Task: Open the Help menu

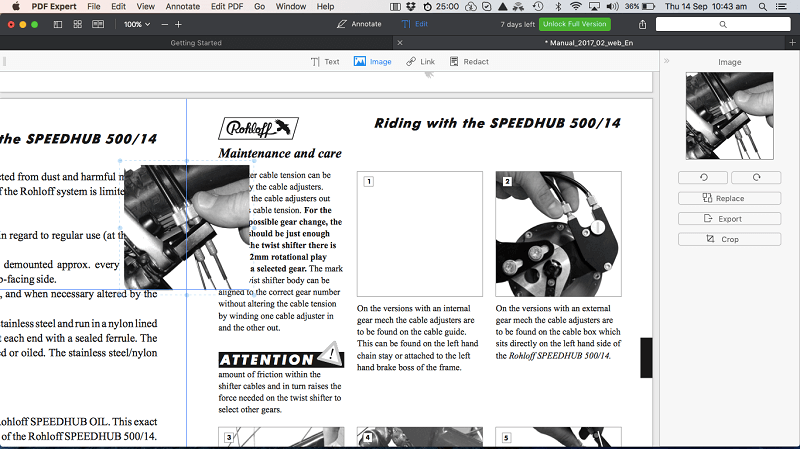Action: [325, 7]
